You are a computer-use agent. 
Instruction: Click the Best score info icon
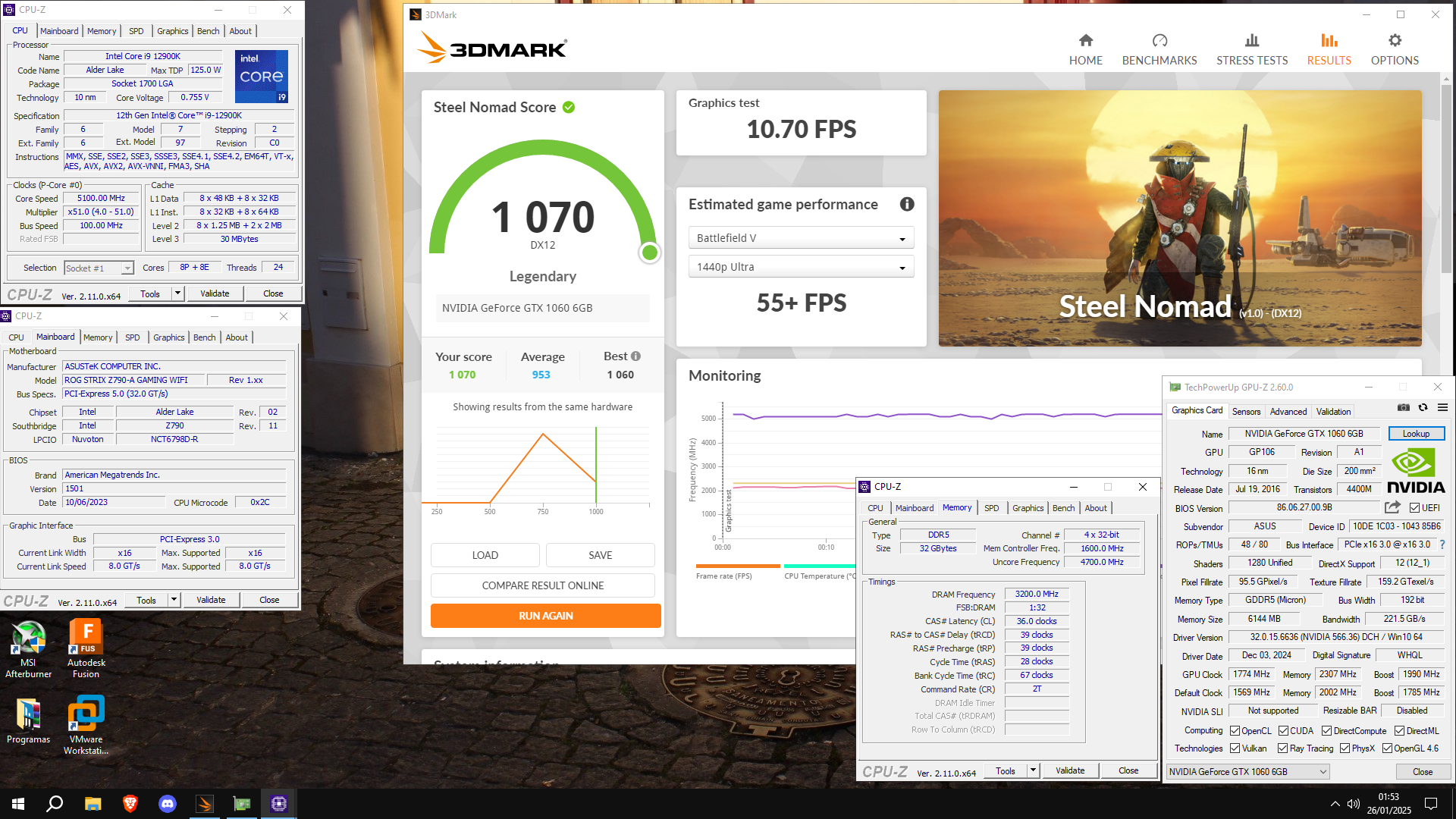[635, 356]
